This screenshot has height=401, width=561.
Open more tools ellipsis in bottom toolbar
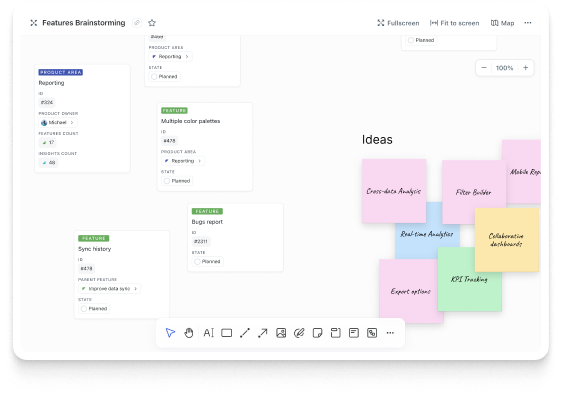[390, 333]
